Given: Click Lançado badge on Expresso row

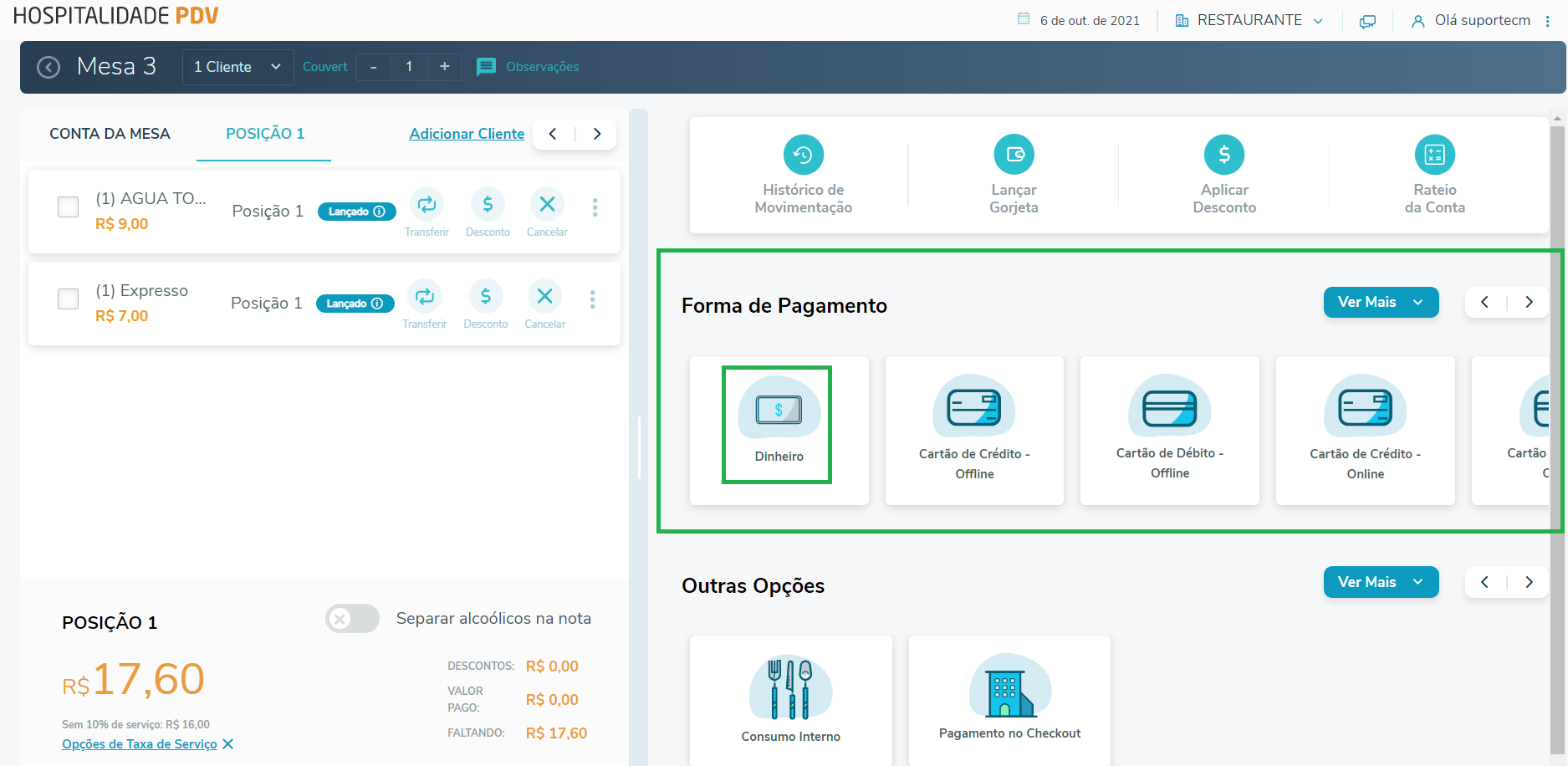Looking at the screenshot, I should point(355,304).
